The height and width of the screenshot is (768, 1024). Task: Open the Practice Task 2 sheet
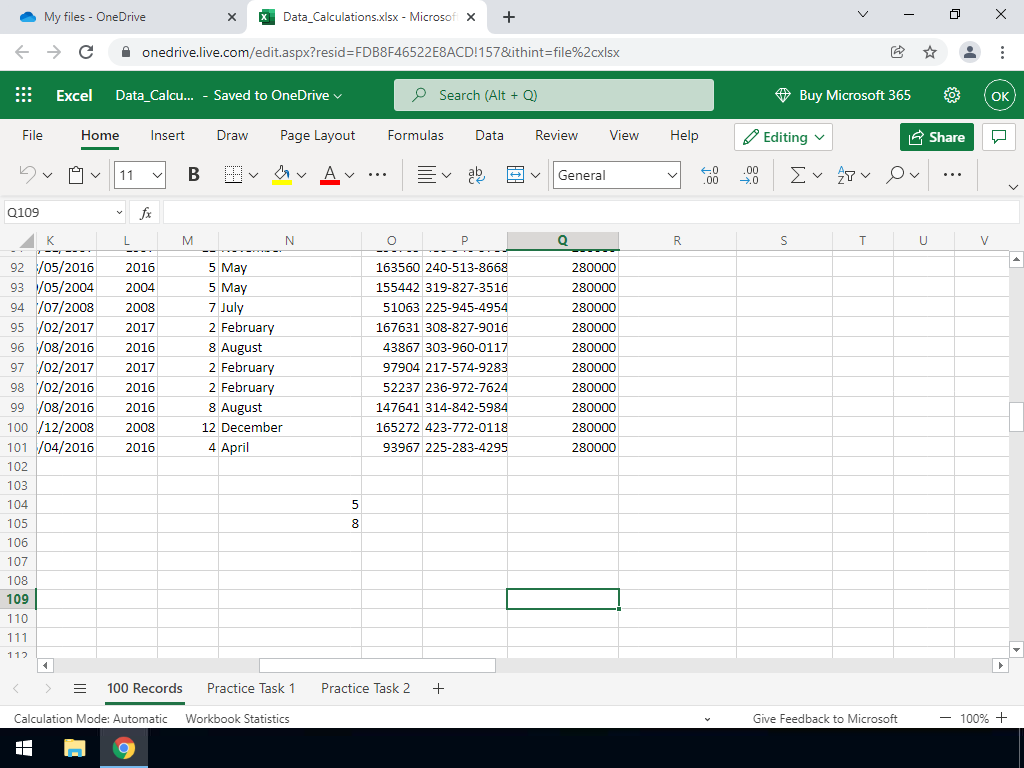(x=366, y=688)
